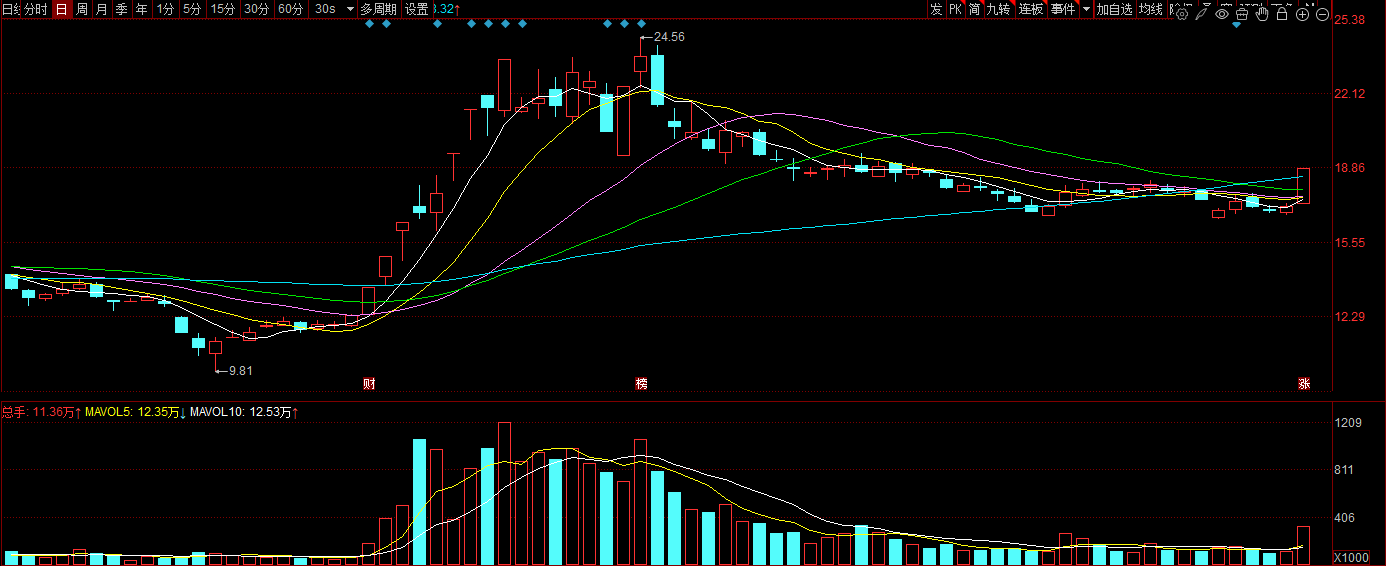Viewport: 1386px width, 566px height.
Task: Switch to 月 monthly period
Action: [x=101, y=9]
